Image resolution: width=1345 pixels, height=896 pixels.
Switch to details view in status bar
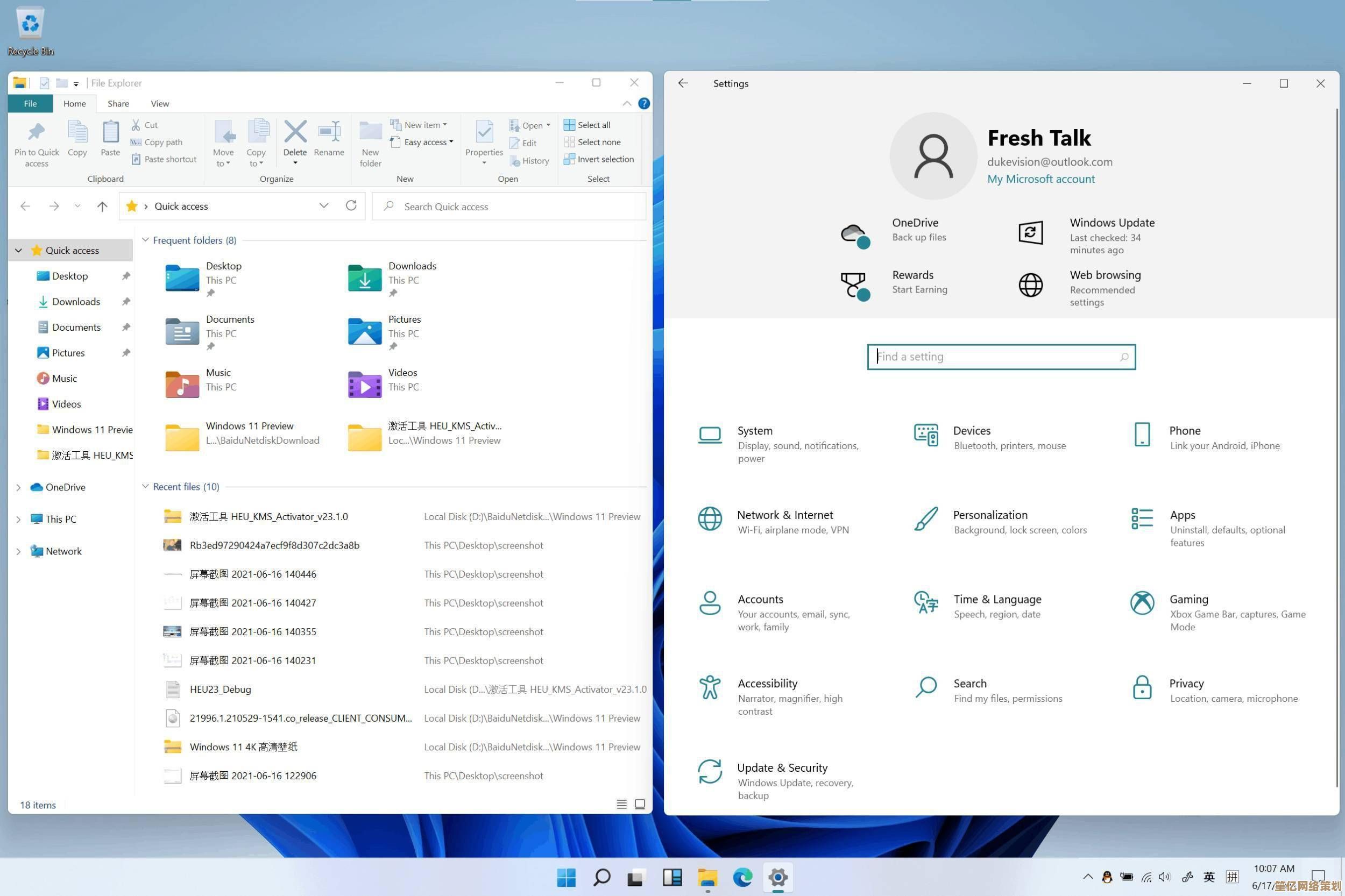click(621, 804)
